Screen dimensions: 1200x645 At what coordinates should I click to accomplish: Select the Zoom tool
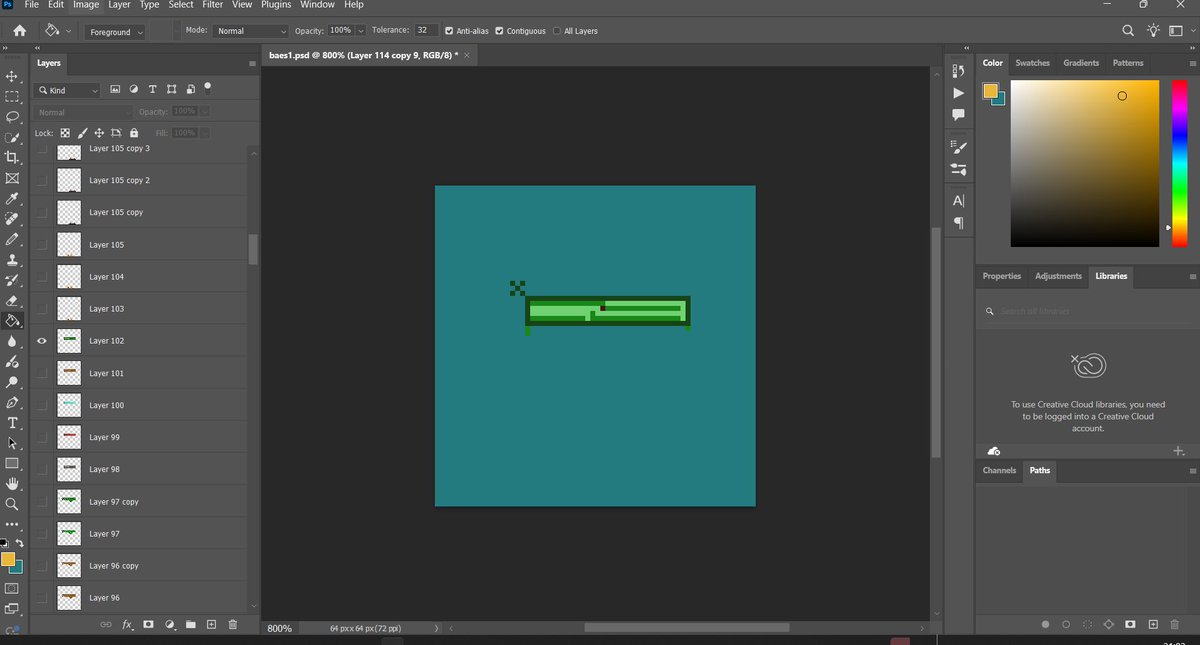[x=12, y=505]
